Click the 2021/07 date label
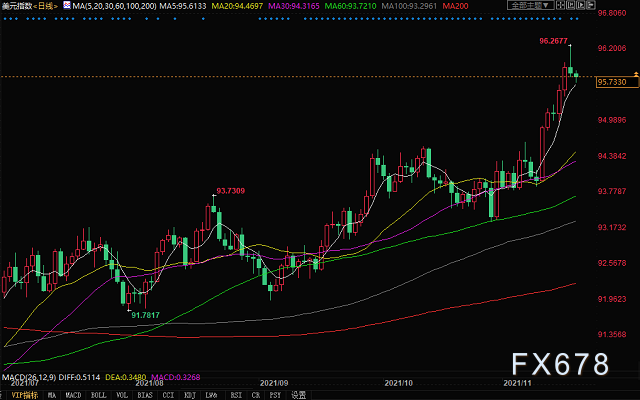Image resolution: width=640 pixels, height=400 pixels. (24, 383)
